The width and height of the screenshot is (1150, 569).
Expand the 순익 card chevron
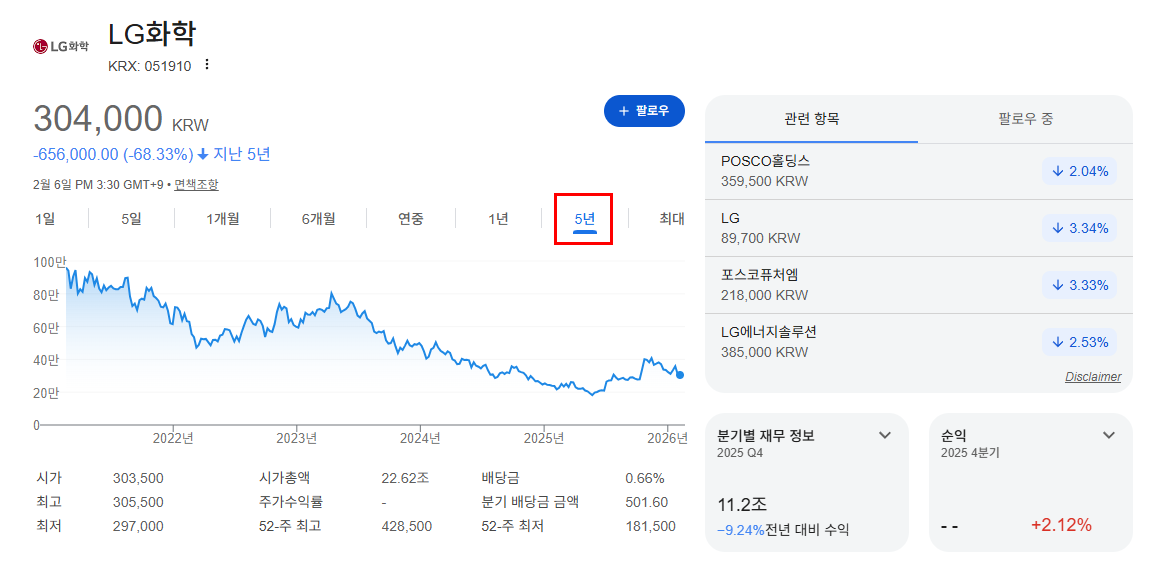pos(1109,436)
